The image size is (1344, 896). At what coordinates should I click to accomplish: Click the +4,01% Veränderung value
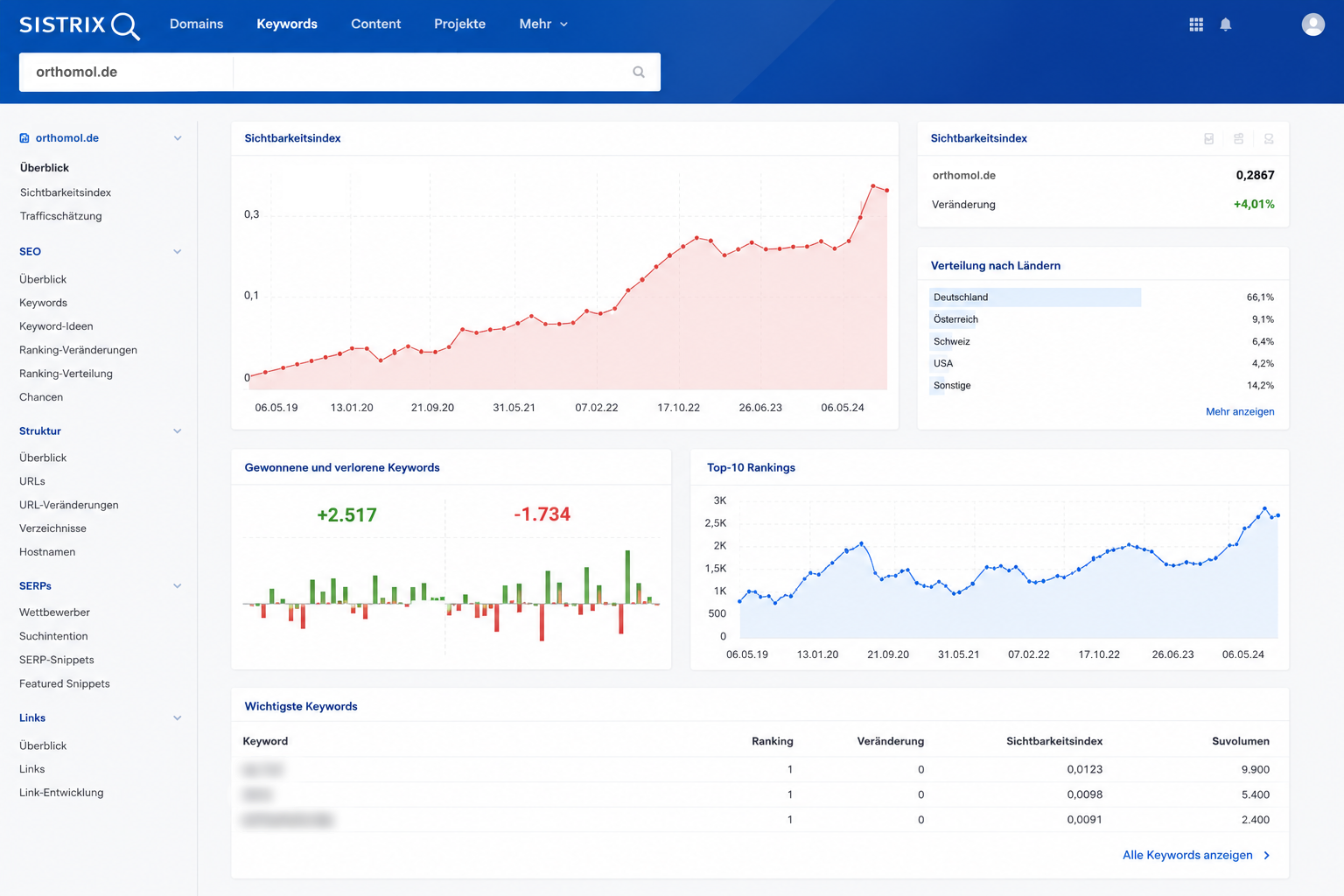[x=1254, y=204]
